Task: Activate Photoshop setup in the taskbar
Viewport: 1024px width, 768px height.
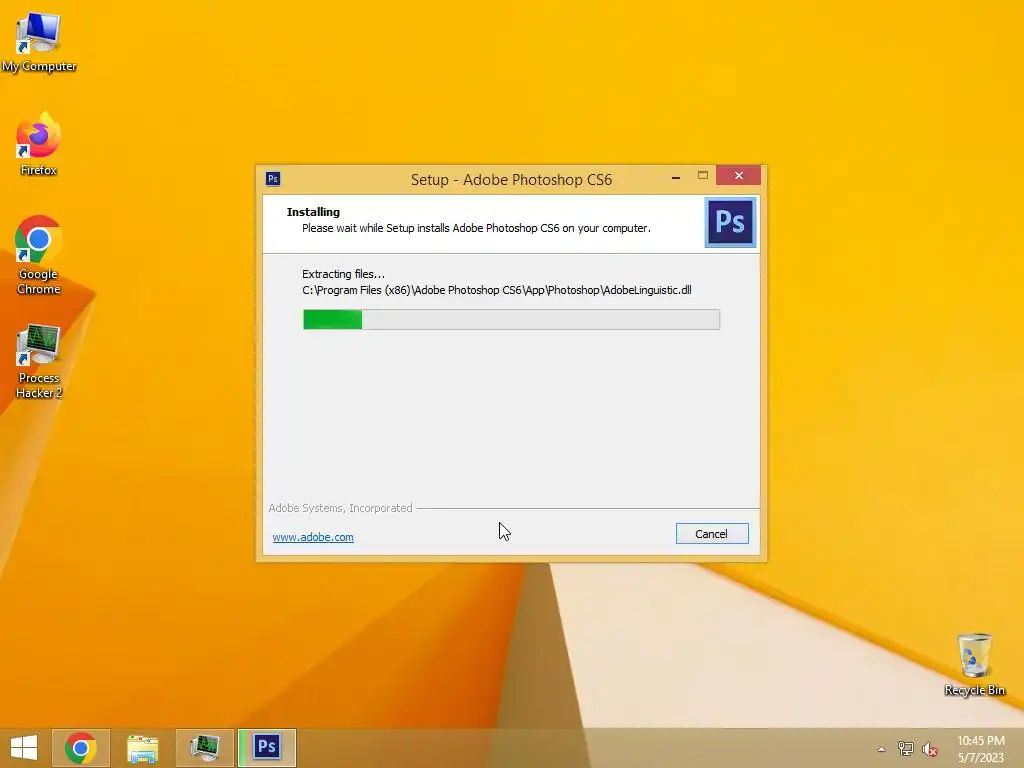Action: pyautogui.click(x=266, y=748)
